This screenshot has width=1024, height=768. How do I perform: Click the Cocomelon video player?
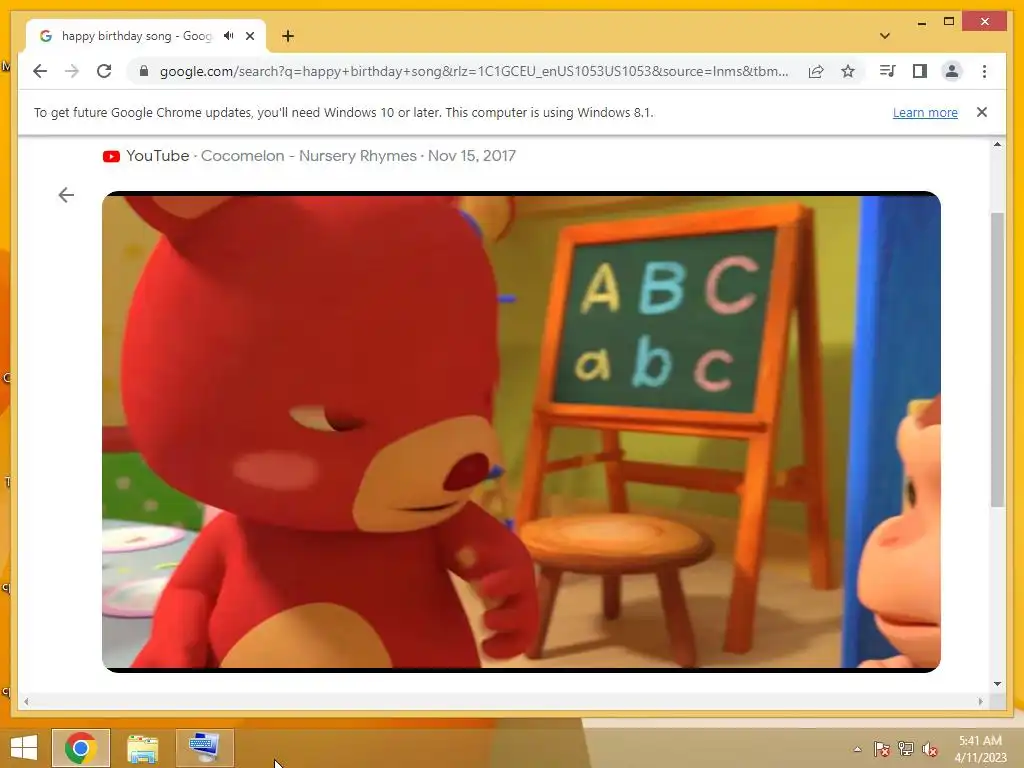click(521, 432)
